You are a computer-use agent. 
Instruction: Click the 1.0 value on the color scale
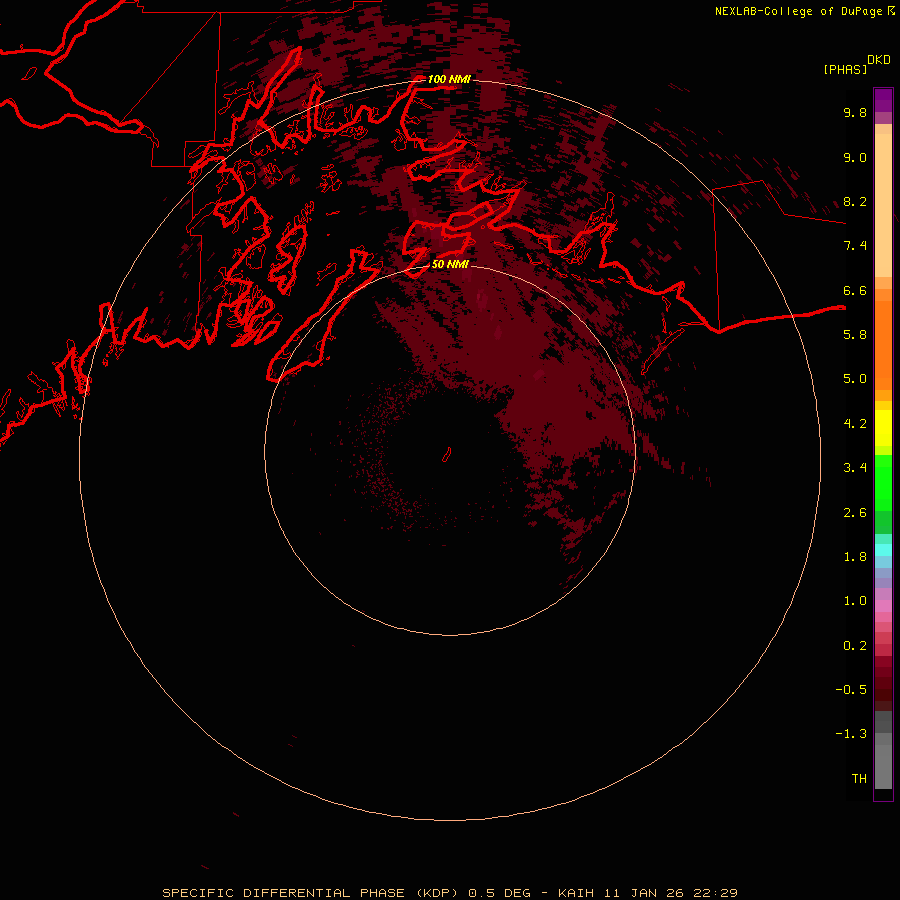pos(855,601)
